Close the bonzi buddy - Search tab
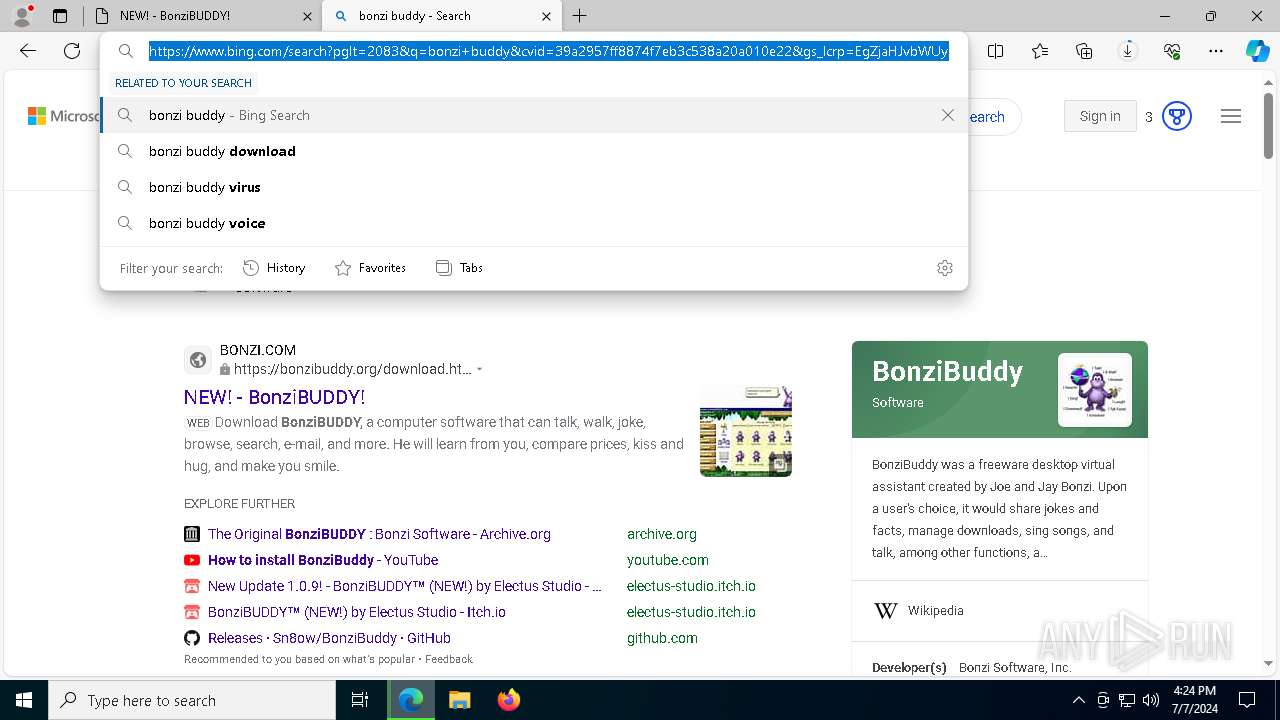The height and width of the screenshot is (720, 1280). pos(546,16)
